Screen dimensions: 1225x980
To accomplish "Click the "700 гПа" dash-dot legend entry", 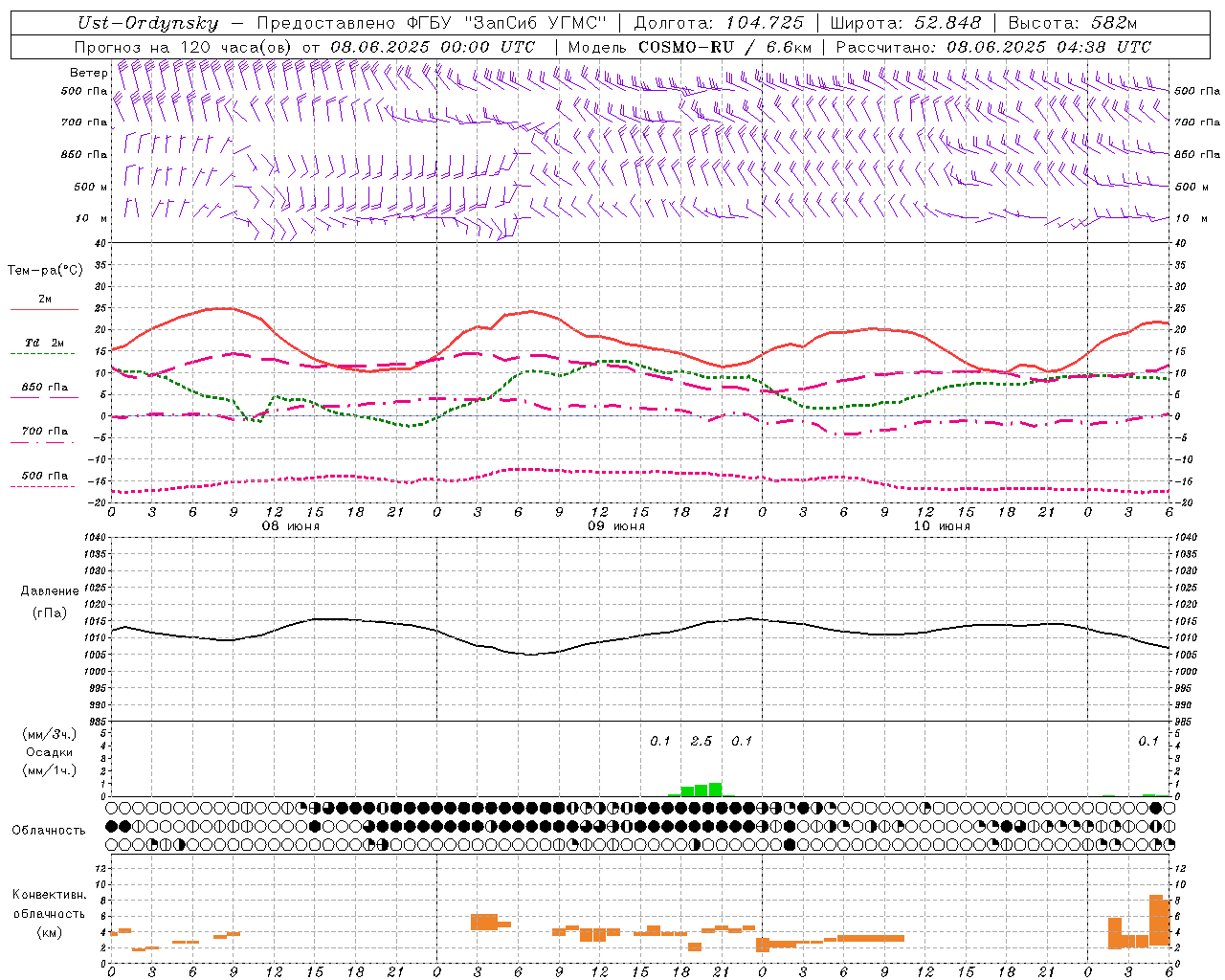I will pyautogui.click(x=44, y=432).
